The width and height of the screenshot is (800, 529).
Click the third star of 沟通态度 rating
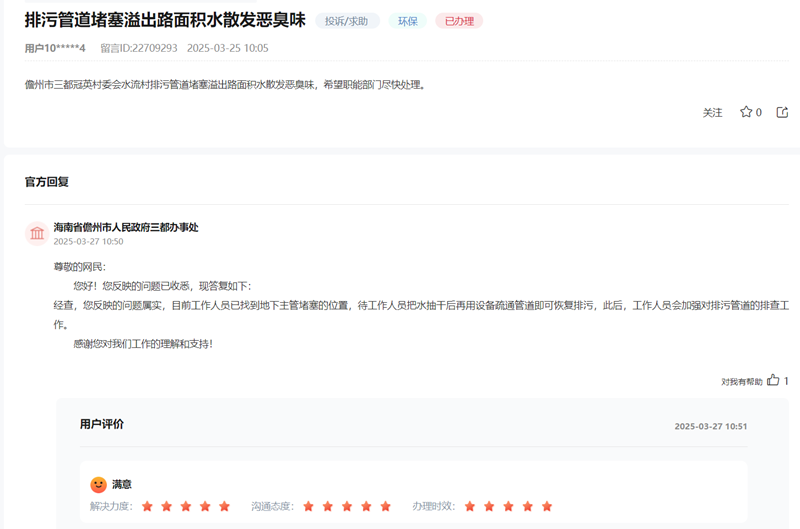347,506
